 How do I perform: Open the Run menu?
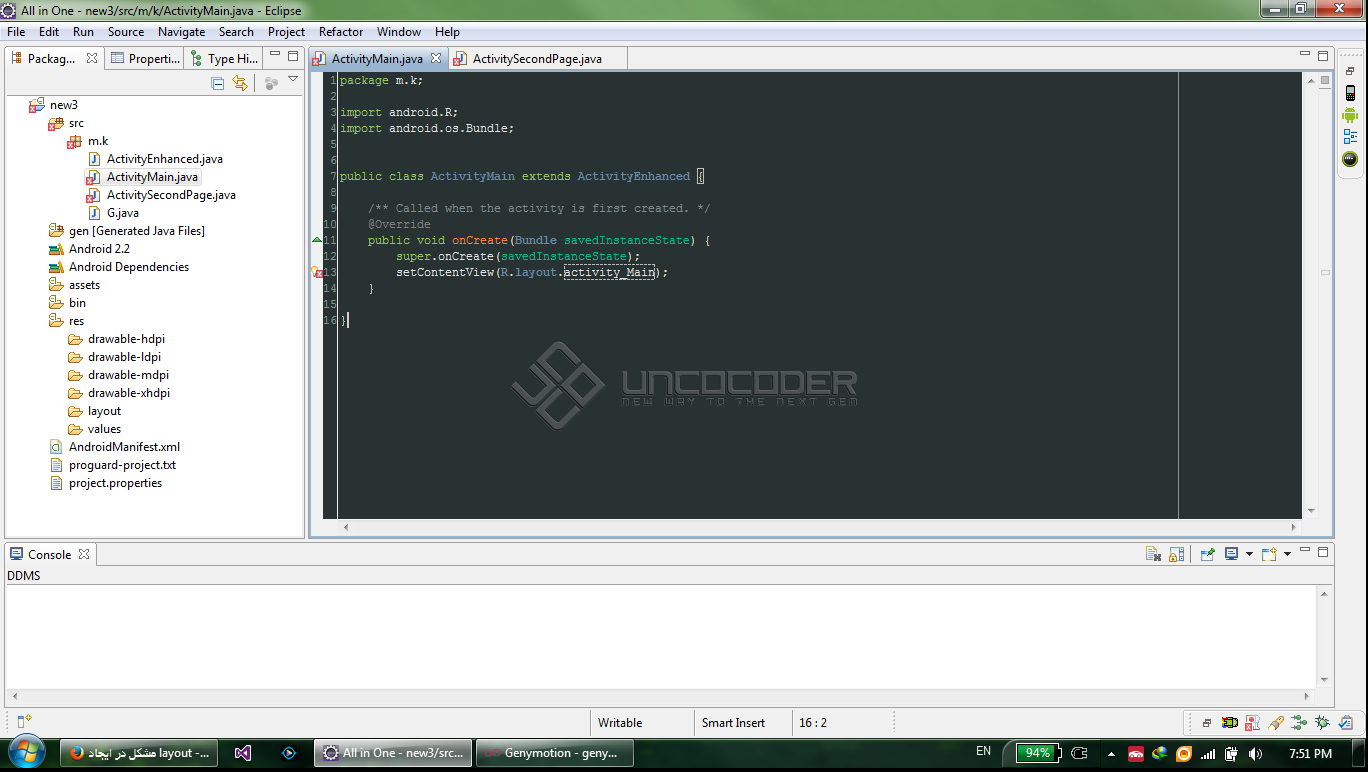(83, 32)
